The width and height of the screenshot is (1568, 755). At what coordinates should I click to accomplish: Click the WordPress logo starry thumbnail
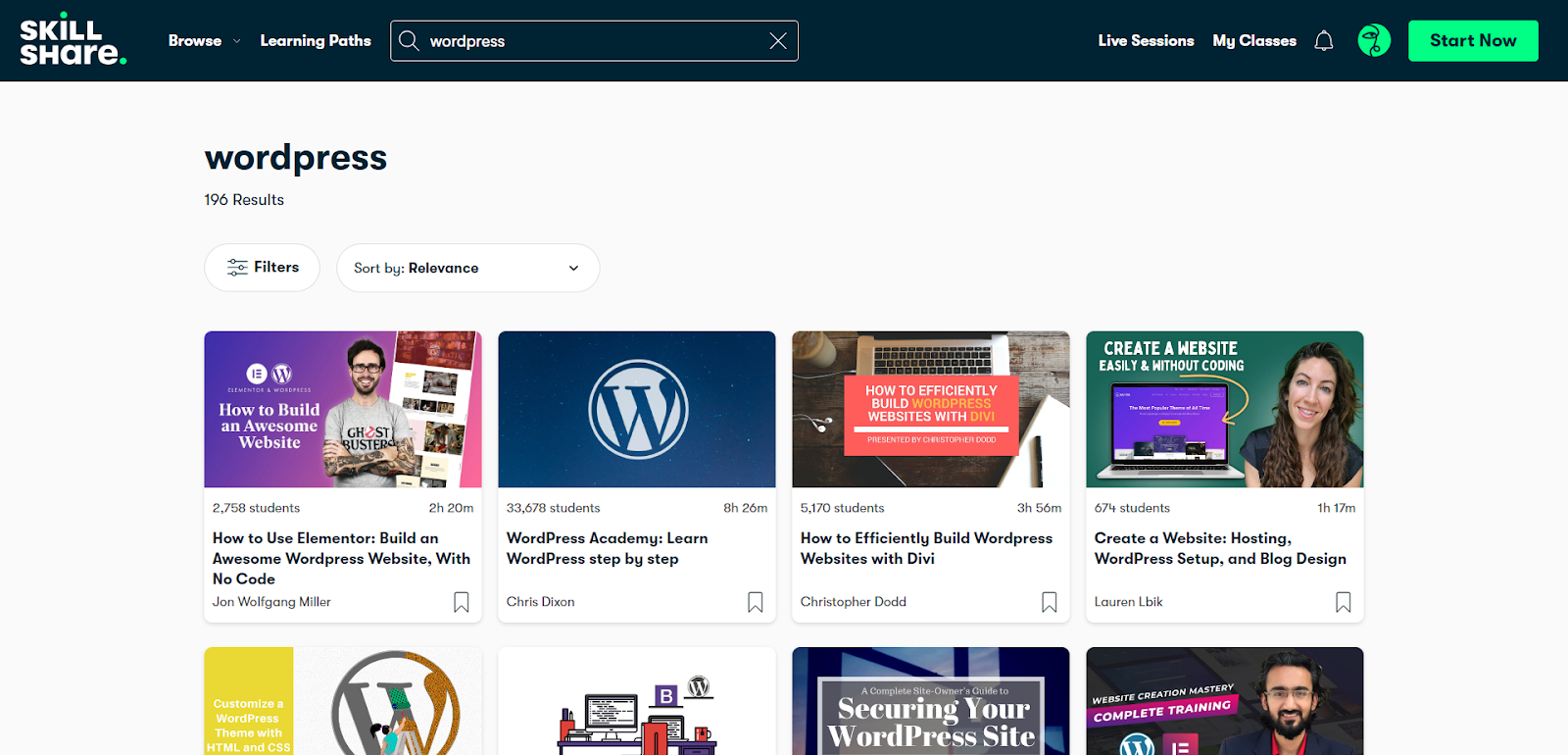click(x=637, y=409)
